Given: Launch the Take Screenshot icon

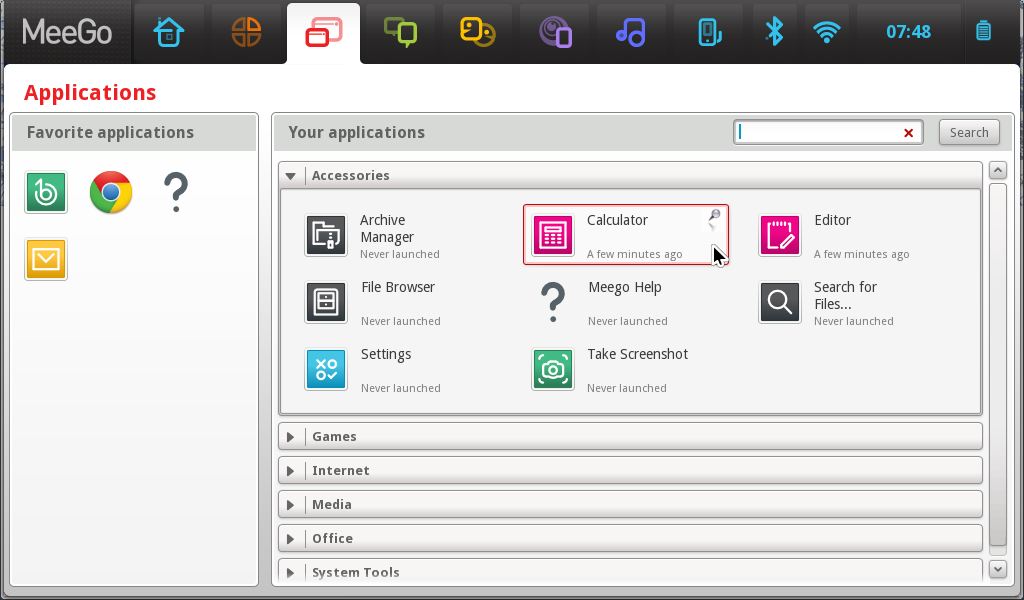Looking at the screenshot, I should (x=552, y=370).
